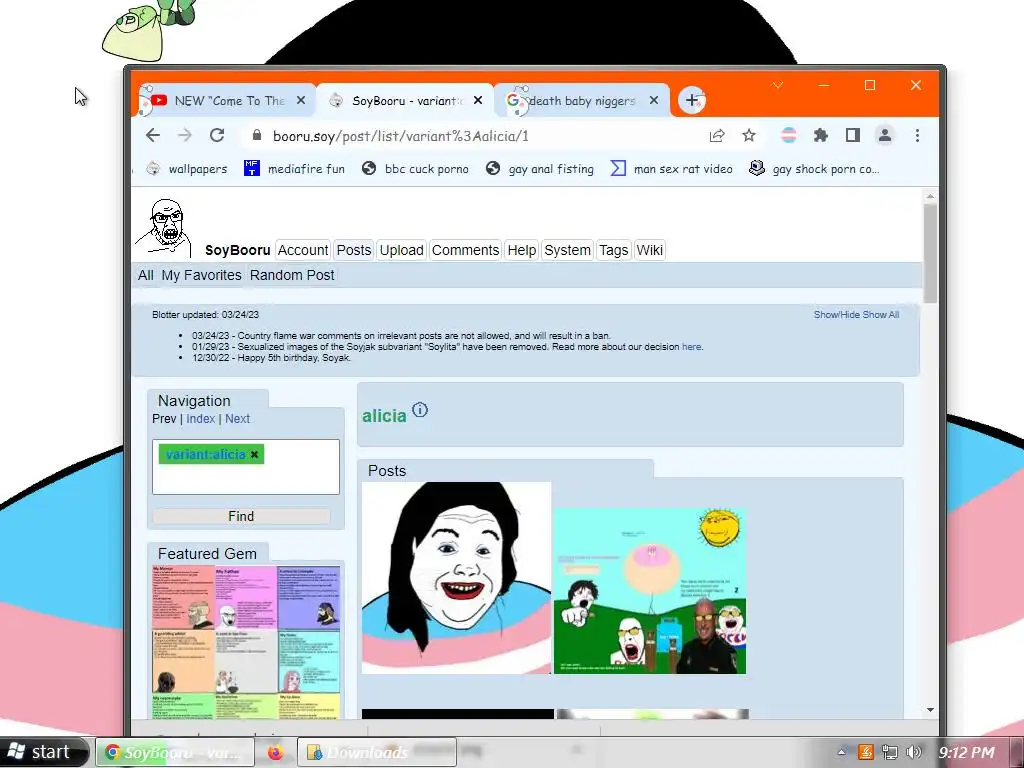Select the All submenu link
Viewport: 1024px width, 768px height.
coord(146,276)
